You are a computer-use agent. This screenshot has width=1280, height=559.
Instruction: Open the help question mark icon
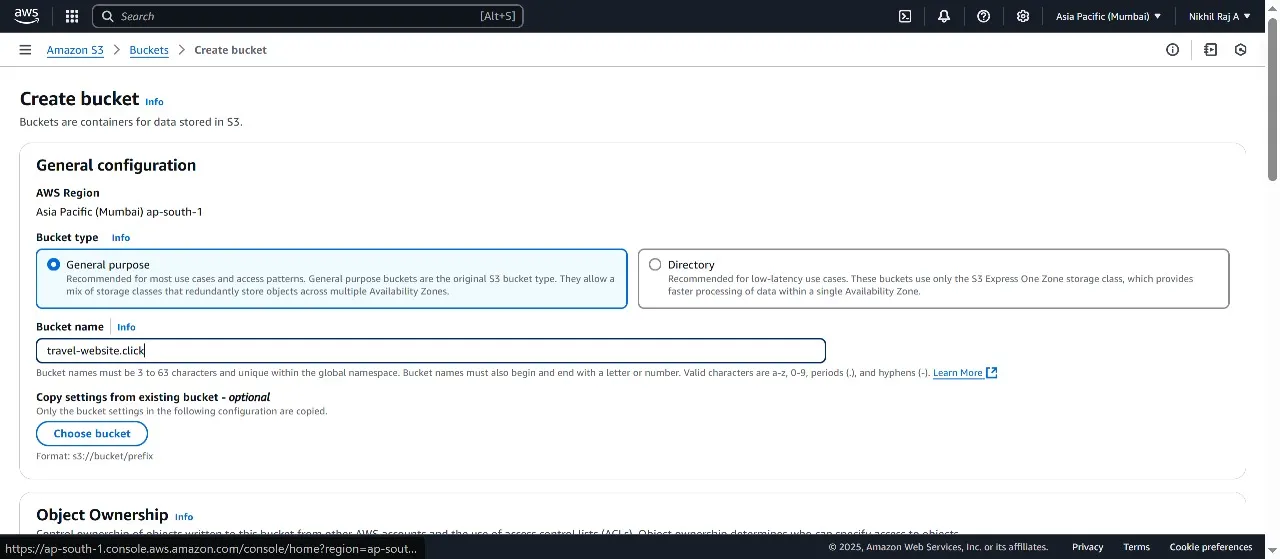click(x=984, y=16)
